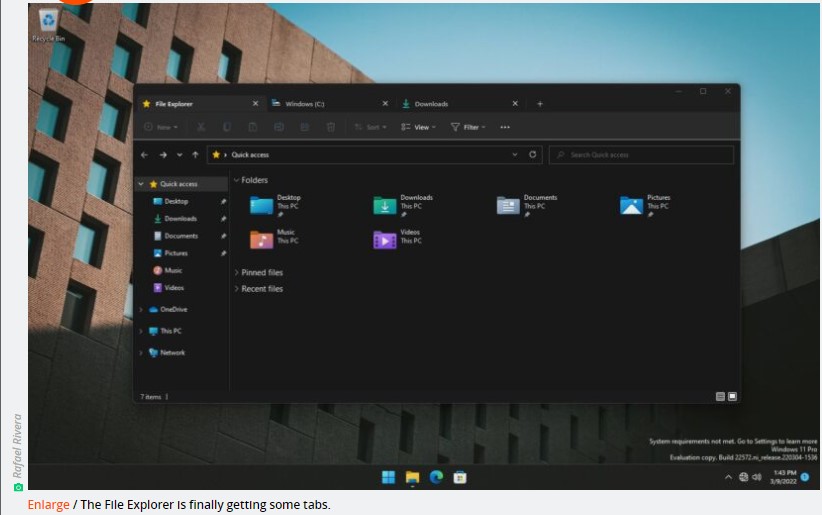Switch to large icons view in status bar

coord(732,396)
